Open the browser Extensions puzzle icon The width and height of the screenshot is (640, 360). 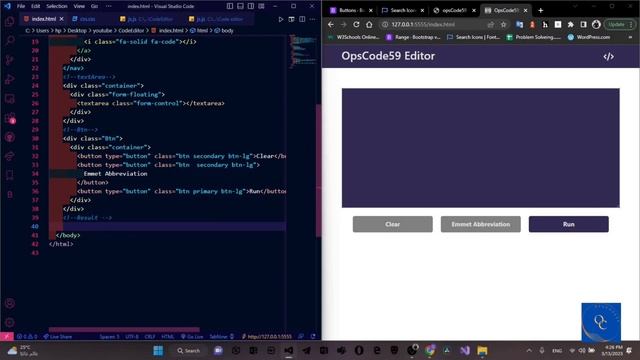pos(571,24)
